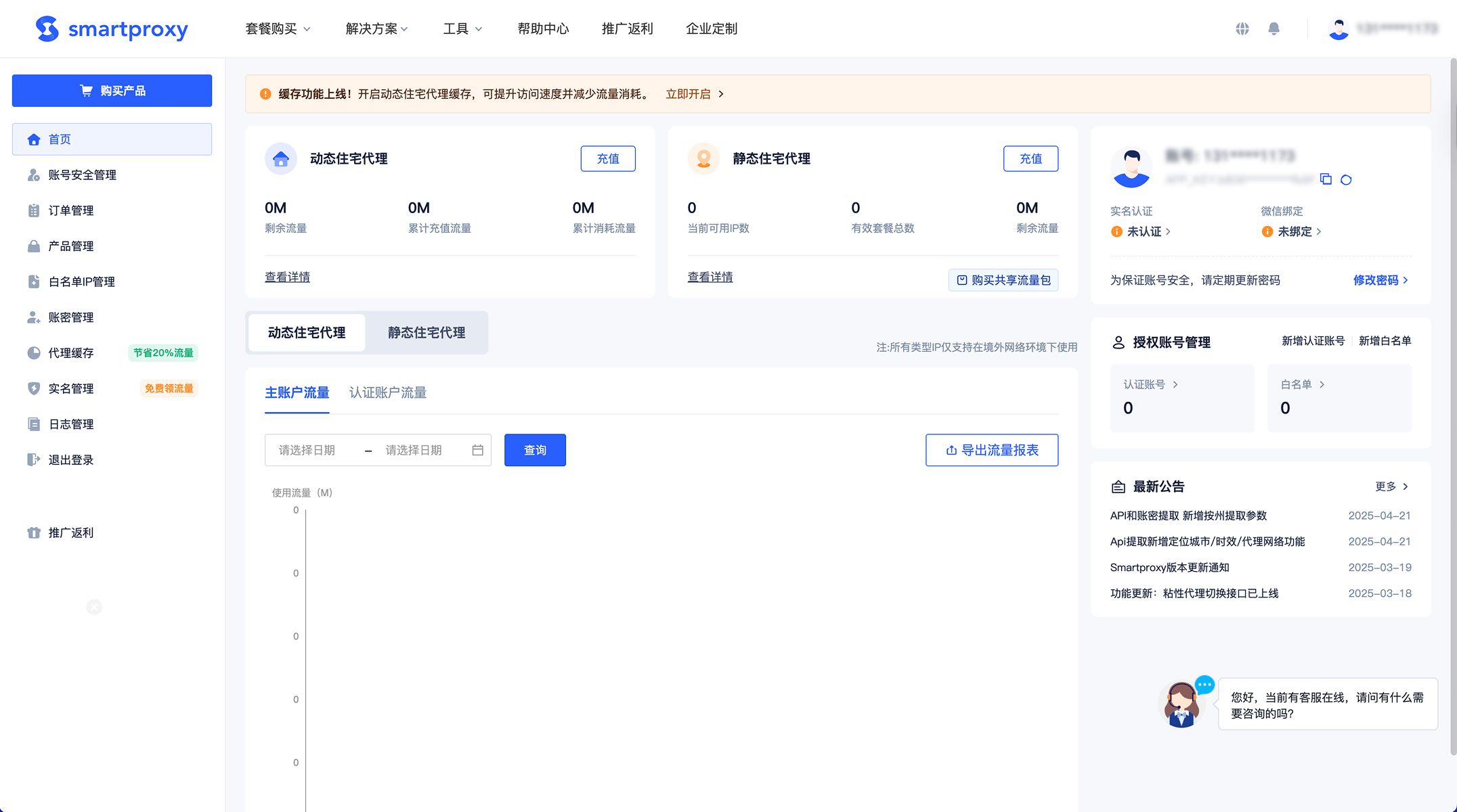Switch to 认证账户流量 tab
1457x812 pixels.
coord(387,392)
